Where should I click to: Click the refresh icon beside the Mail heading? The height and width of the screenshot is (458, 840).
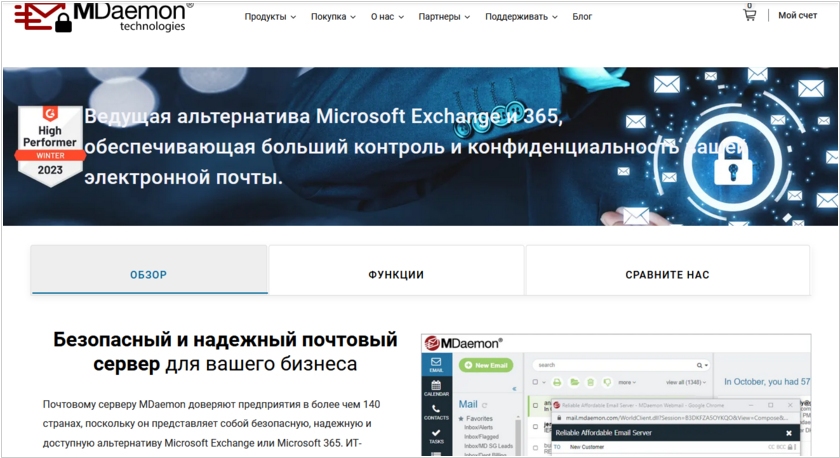484,406
